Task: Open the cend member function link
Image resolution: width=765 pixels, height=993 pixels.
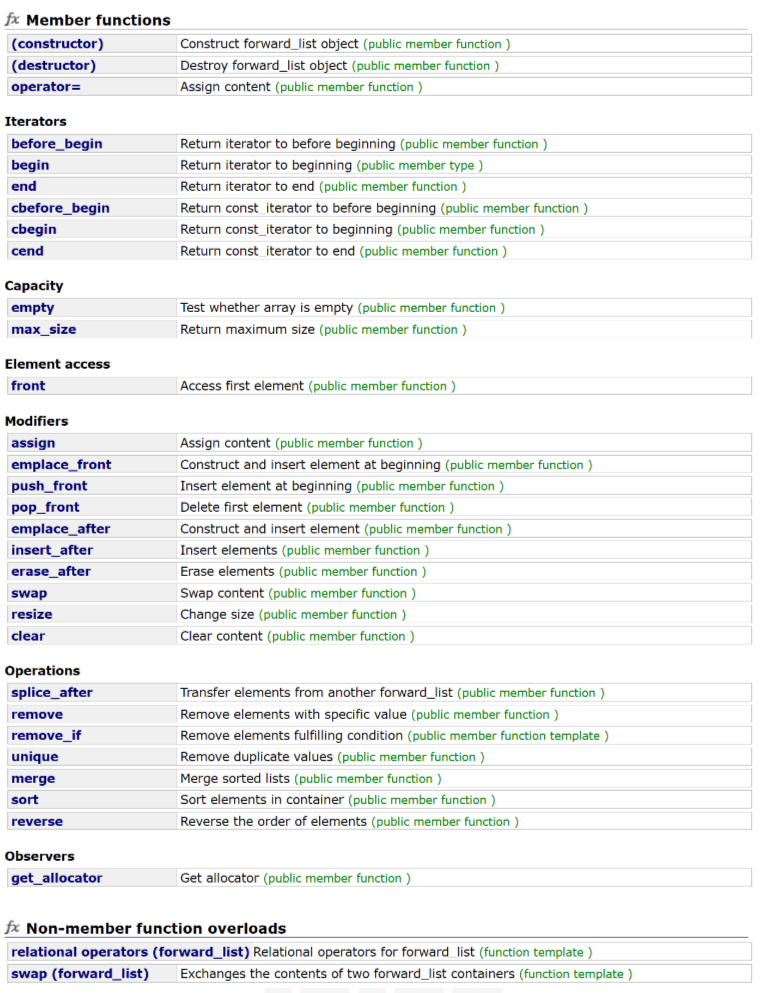Action: coord(27,251)
